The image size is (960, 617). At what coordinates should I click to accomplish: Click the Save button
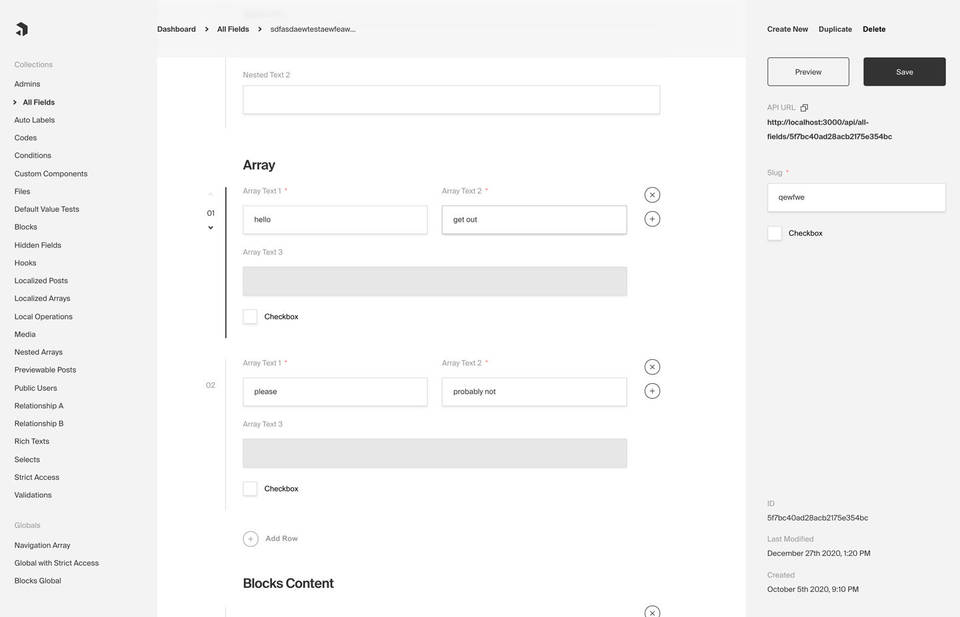click(904, 72)
